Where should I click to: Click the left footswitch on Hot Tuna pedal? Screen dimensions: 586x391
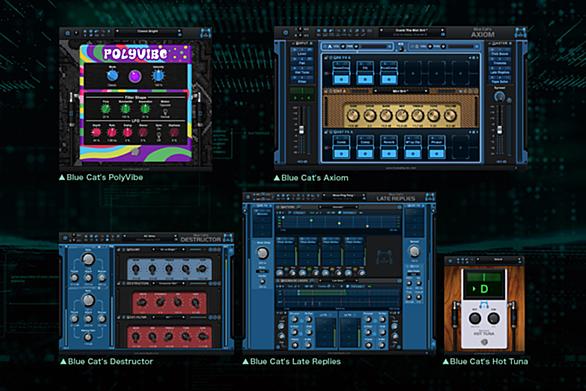tap(475, 318)
